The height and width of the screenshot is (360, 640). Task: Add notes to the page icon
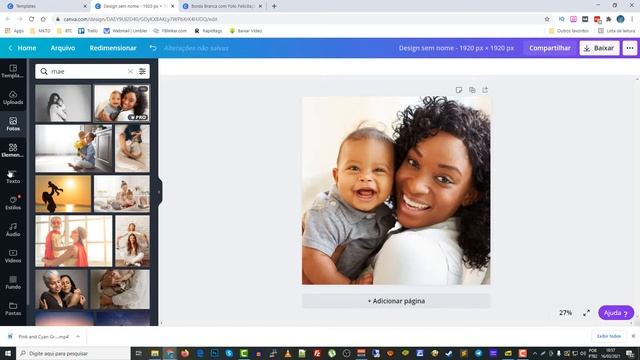click(459, 90)
